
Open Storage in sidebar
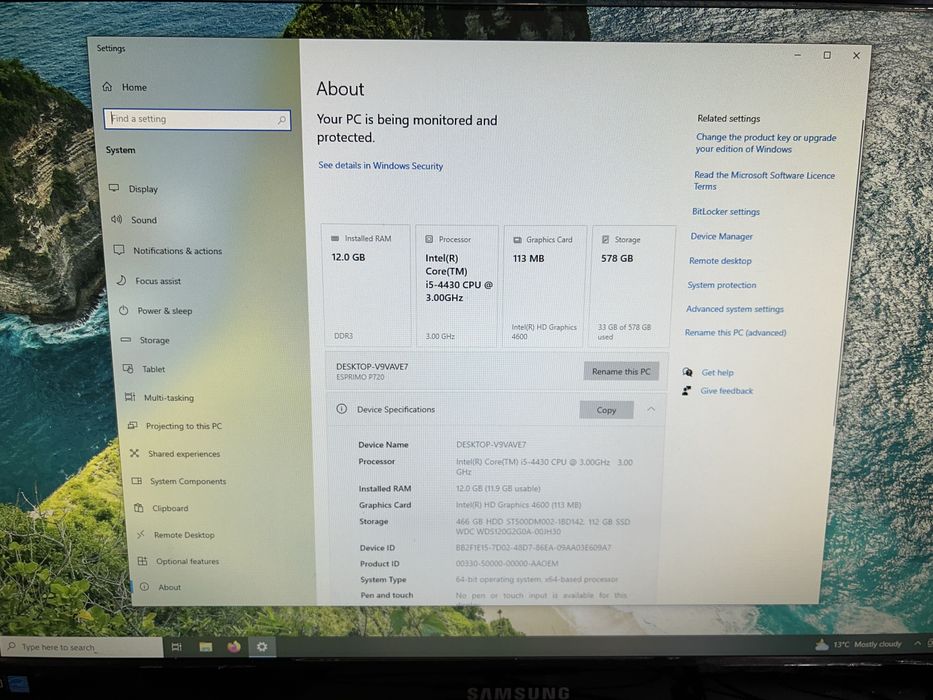pyautogui.click(x=145, y=340)
